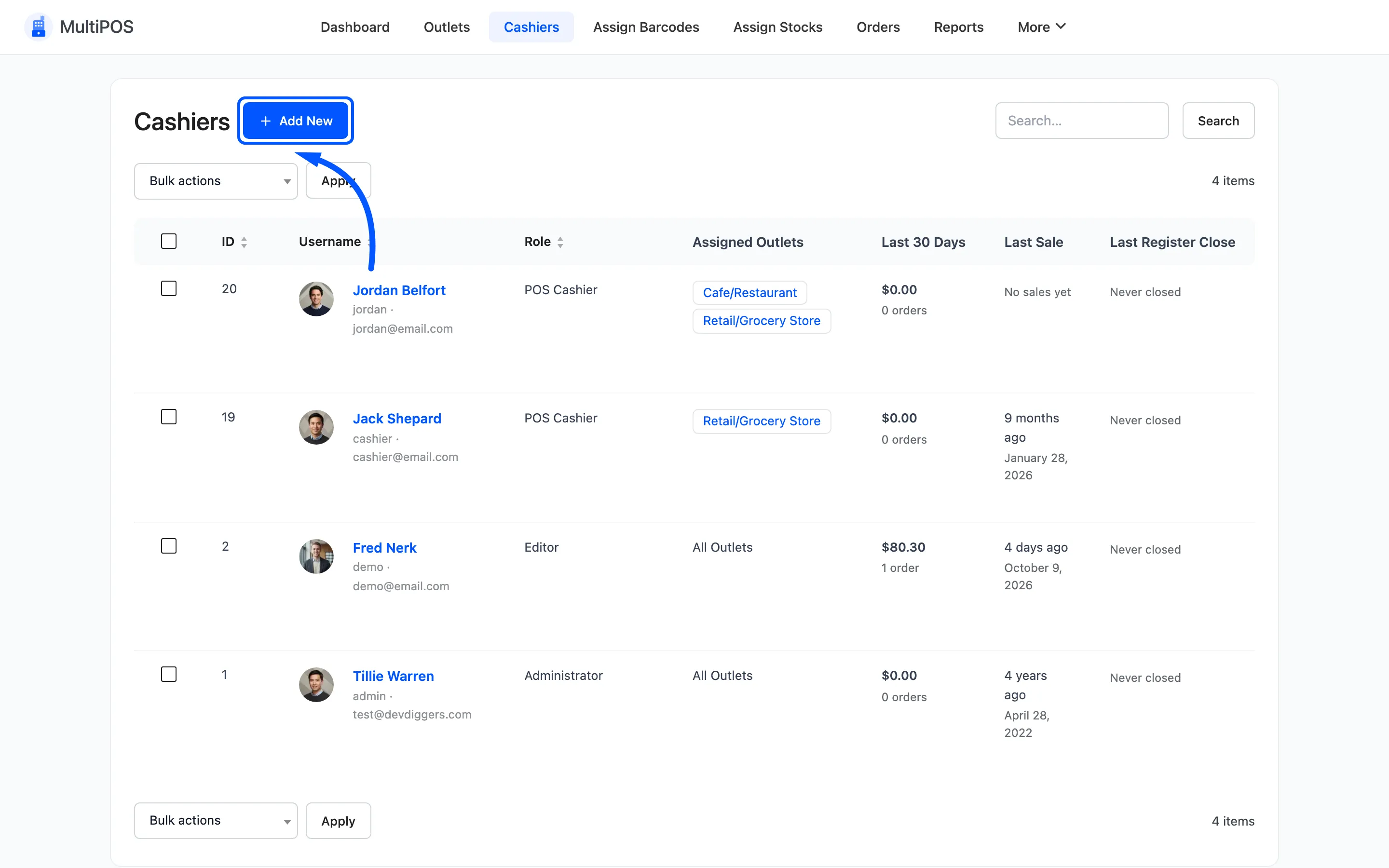
Task: Click the test@devdiggers.com email text
Action: click(412, 715)
